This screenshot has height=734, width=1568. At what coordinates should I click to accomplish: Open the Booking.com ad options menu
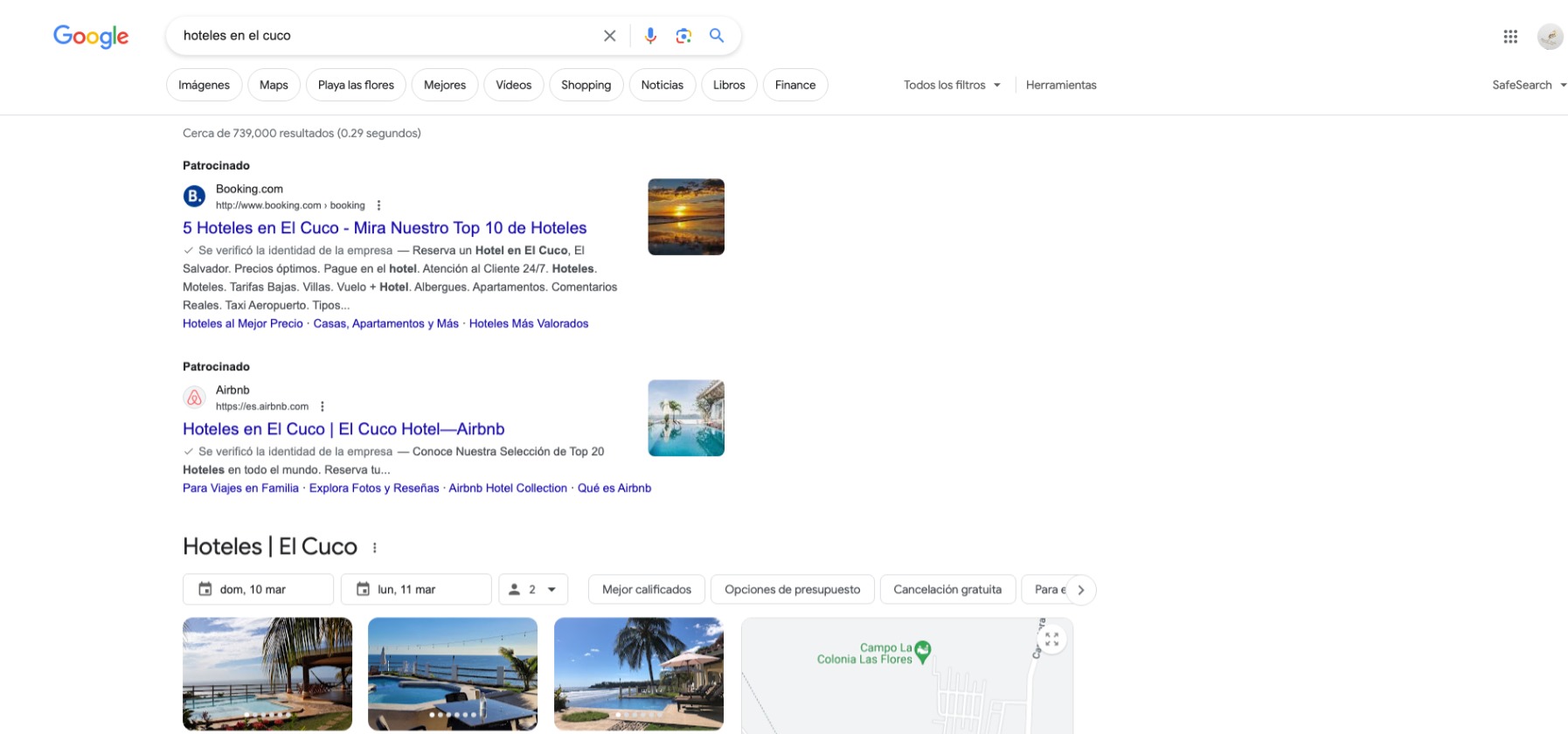378,205
